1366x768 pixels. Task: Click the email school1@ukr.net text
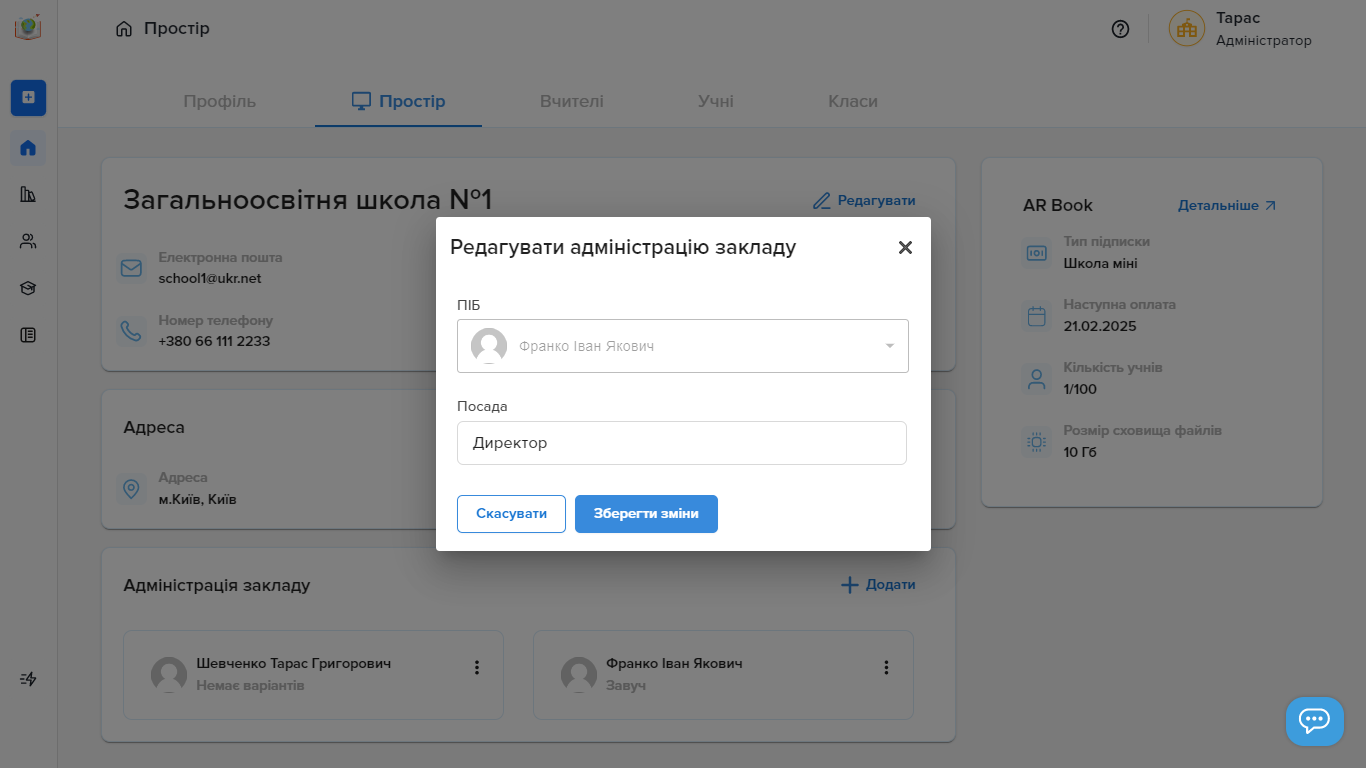[210, 278]
